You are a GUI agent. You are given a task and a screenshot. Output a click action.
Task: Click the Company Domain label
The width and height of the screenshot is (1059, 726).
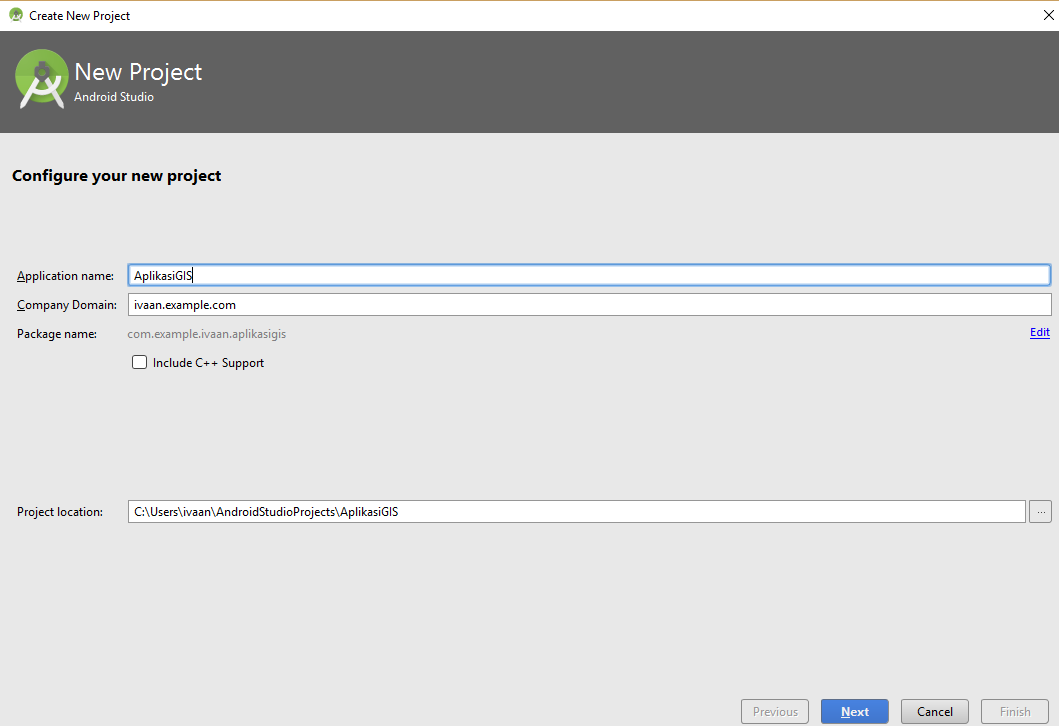point(66,304)
